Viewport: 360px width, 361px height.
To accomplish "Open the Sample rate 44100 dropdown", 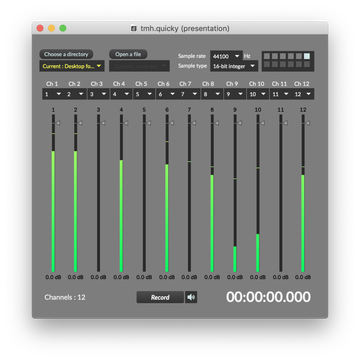I will pyautogui.click(x=226, y=56).
